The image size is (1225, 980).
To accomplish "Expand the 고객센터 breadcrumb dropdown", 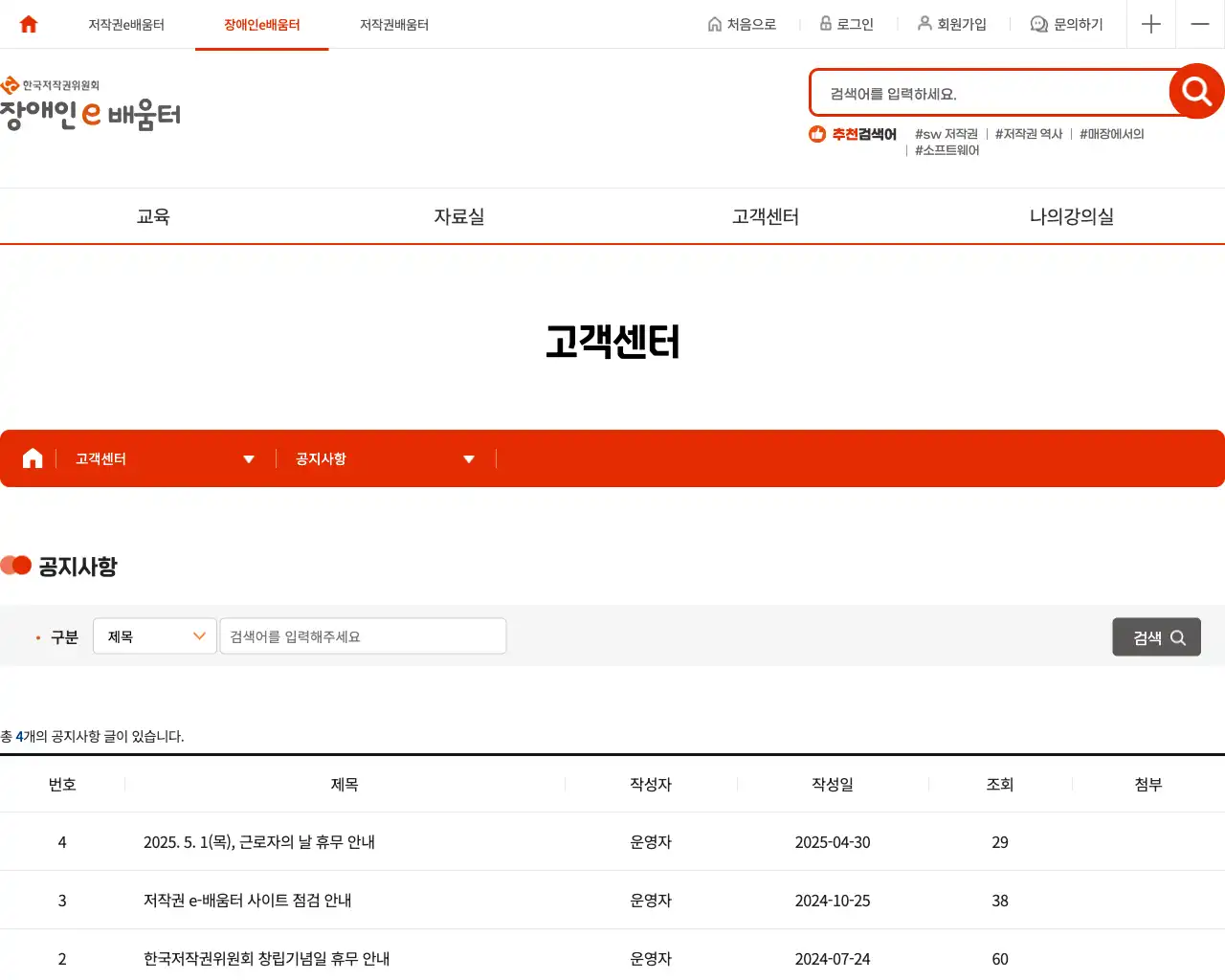I will click(x=249, y=458).
